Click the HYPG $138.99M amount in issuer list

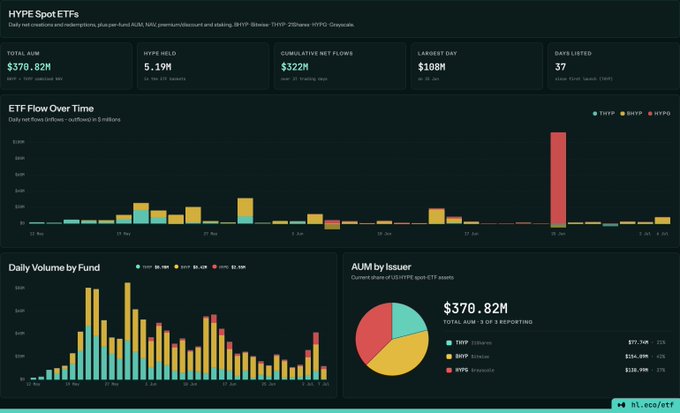click(637, 370)
